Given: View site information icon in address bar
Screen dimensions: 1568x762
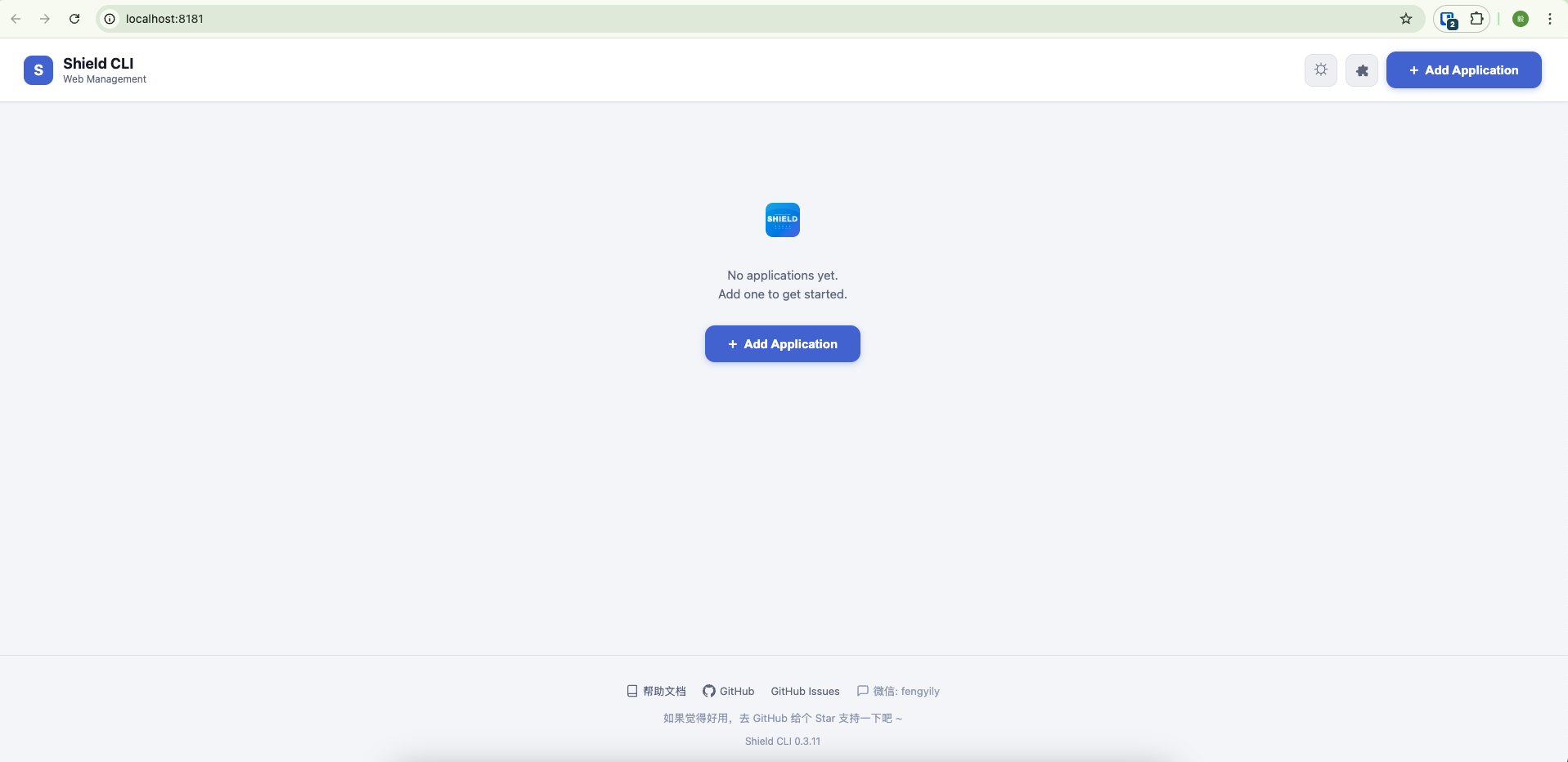Looking at the screenshot, I should (x=110, y=19).
